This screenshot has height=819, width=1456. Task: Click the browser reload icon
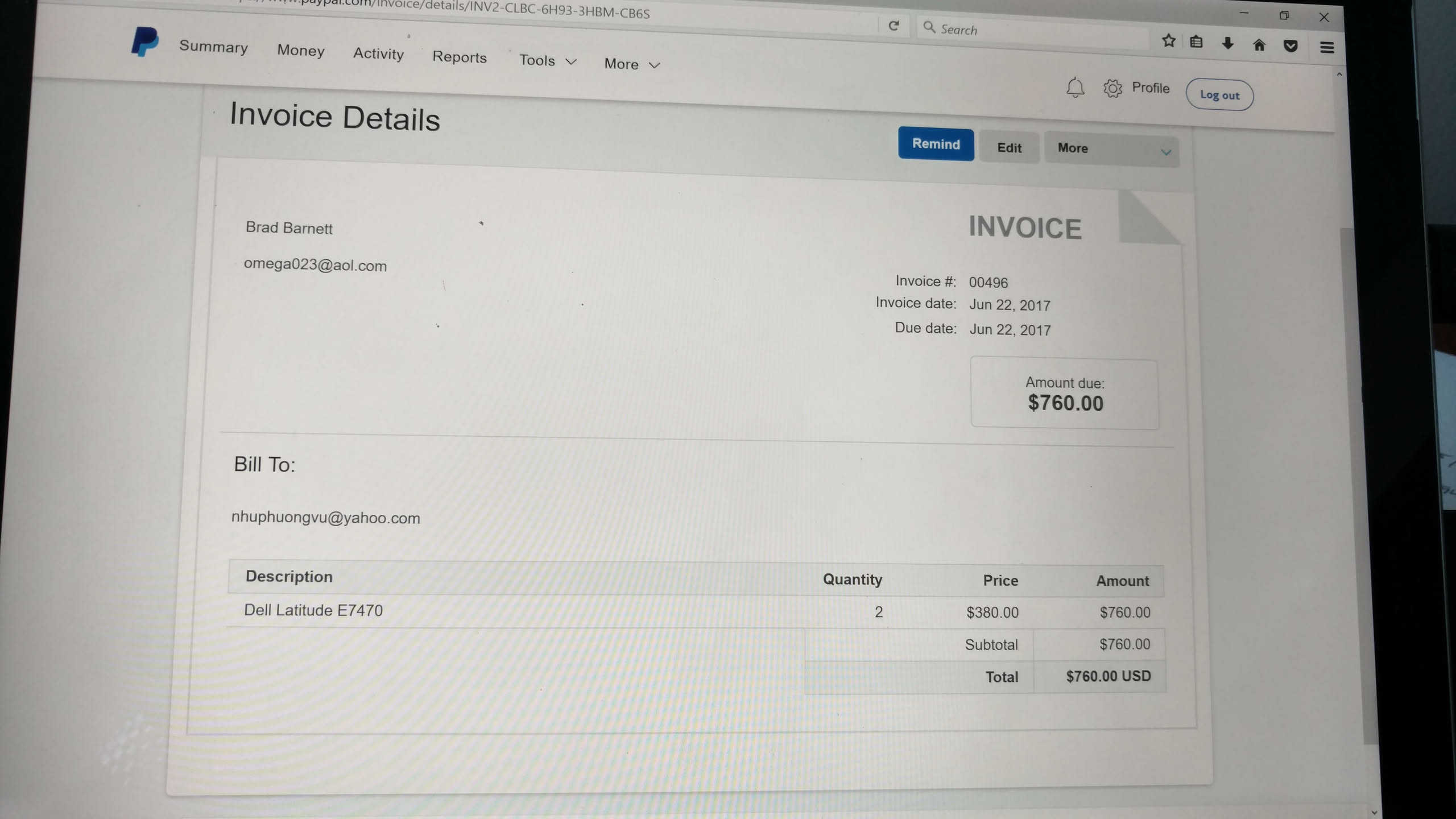point(894,26)
